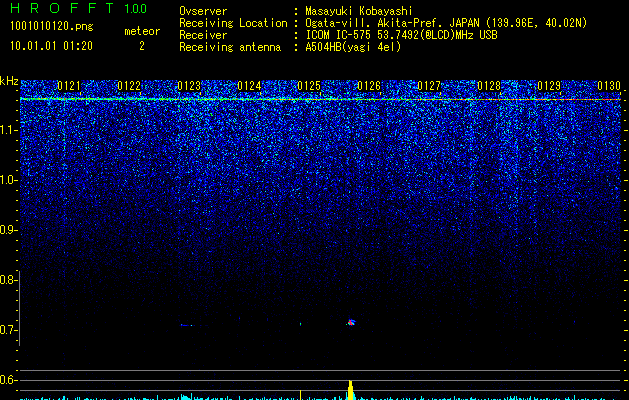This screenshot has height=400, width=629.
Task: Click the 0128 time marker
Action: coord(489,86)
